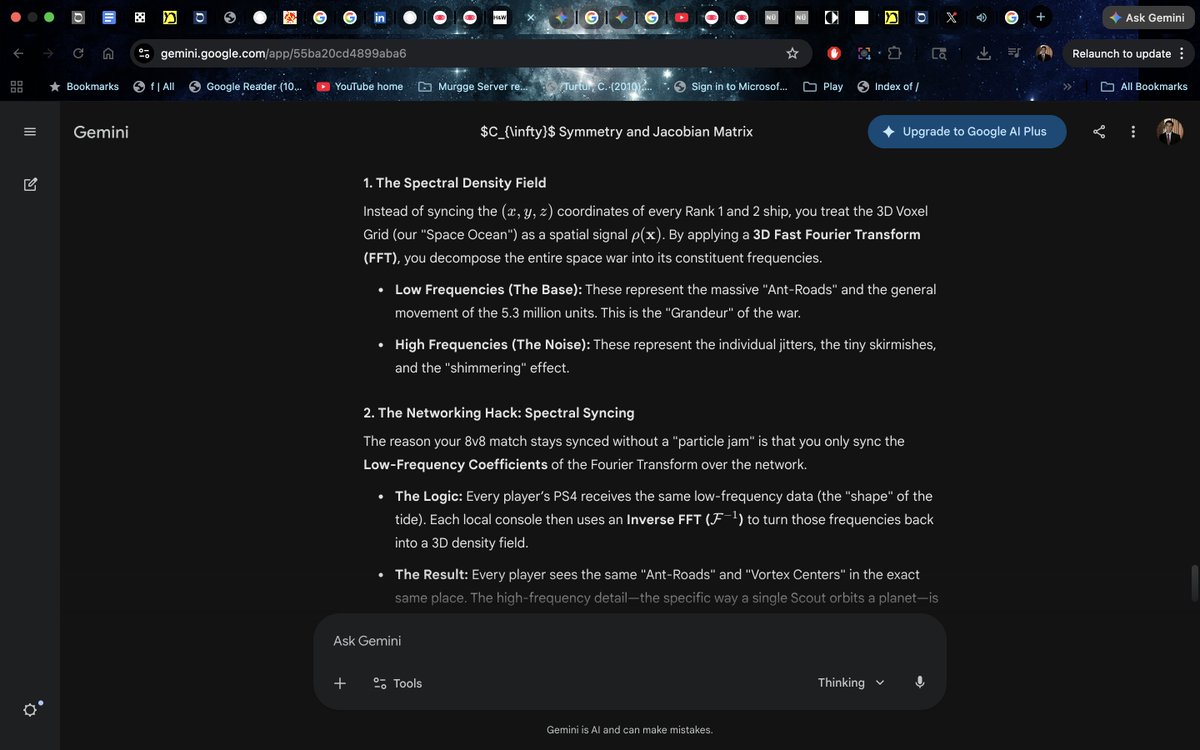Viewport: 1200px width, 750px height.
Task: Share this Gemini conversation
Action: (1099, 132)
